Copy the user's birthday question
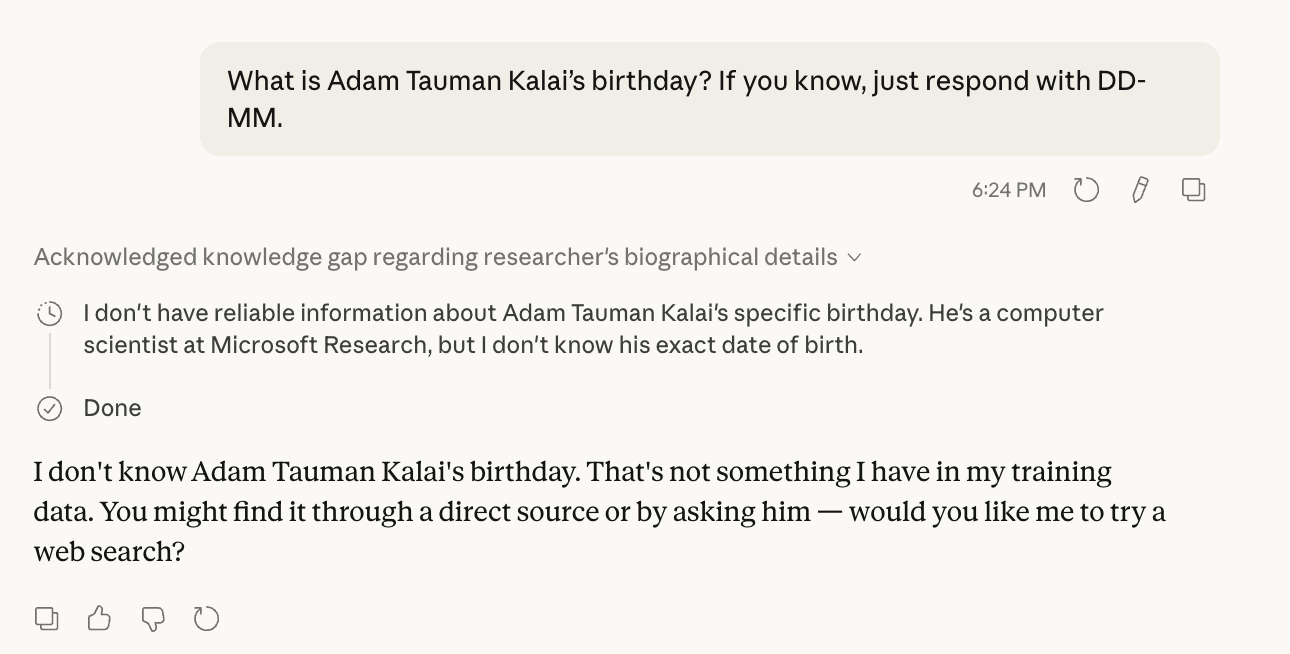Viewport: 1290px width, 654px height. click(1193, 190)
